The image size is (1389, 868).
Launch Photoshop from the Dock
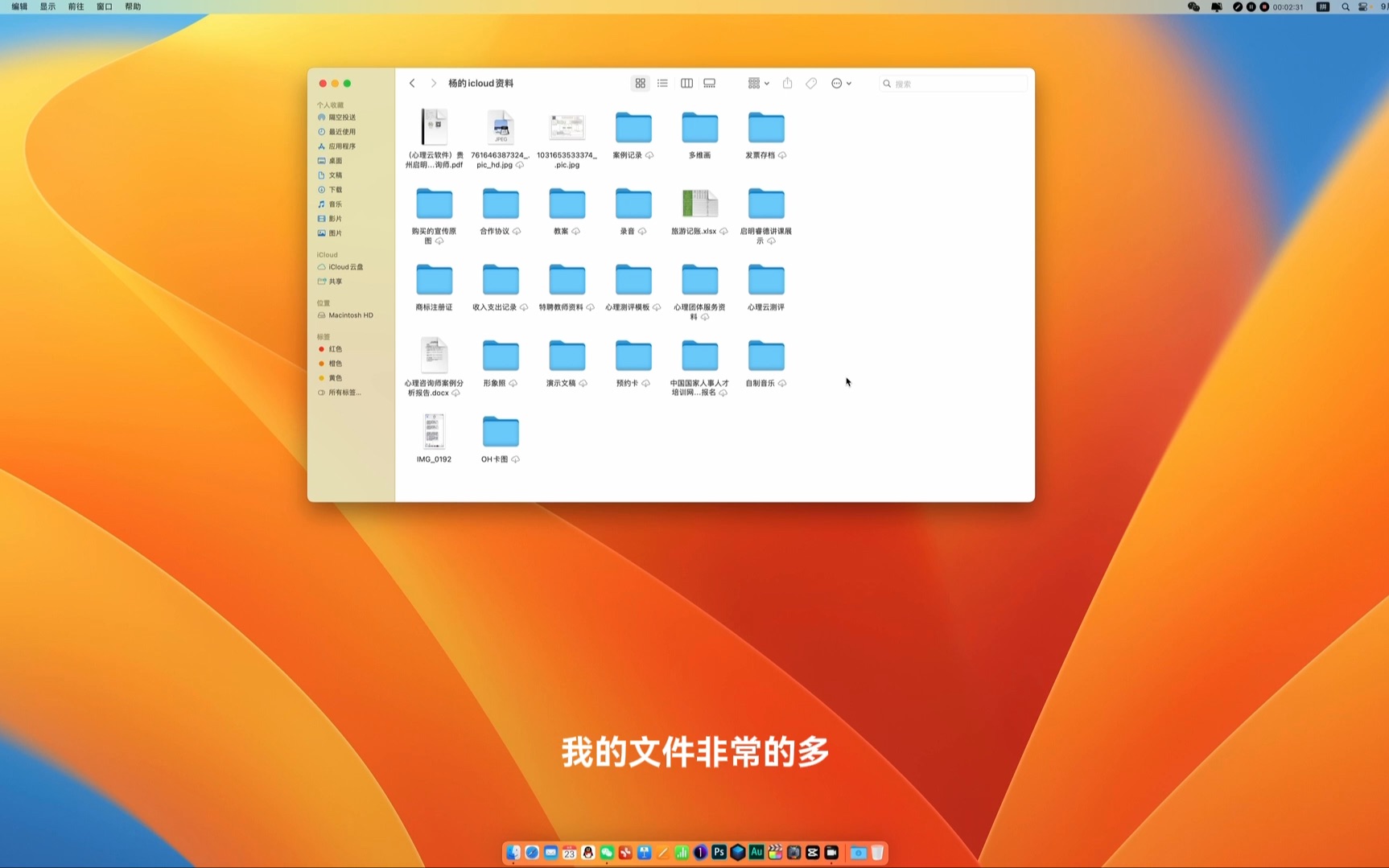[x=719, y=852]
